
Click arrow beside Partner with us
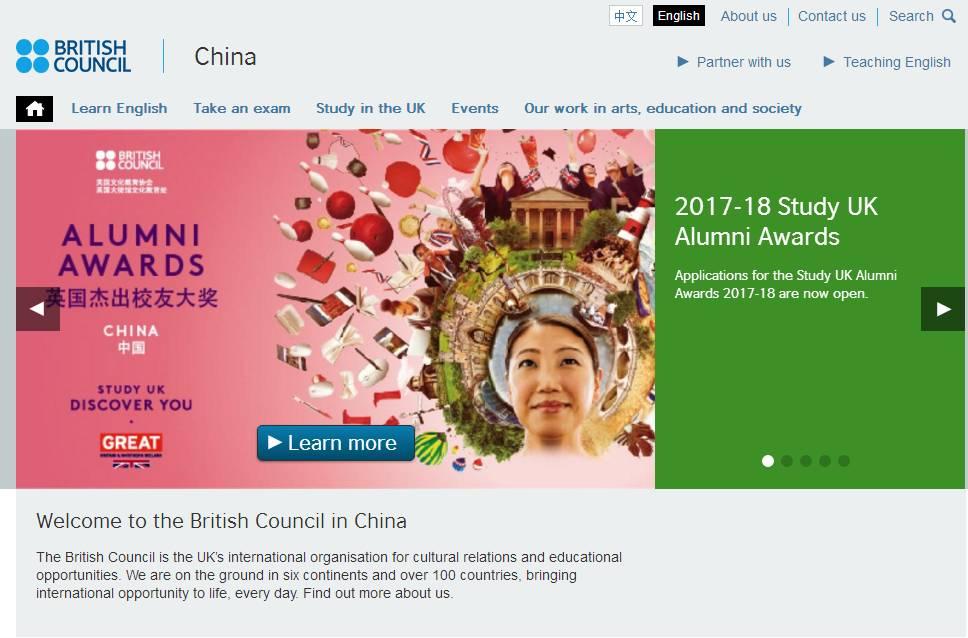pos(683,62)
